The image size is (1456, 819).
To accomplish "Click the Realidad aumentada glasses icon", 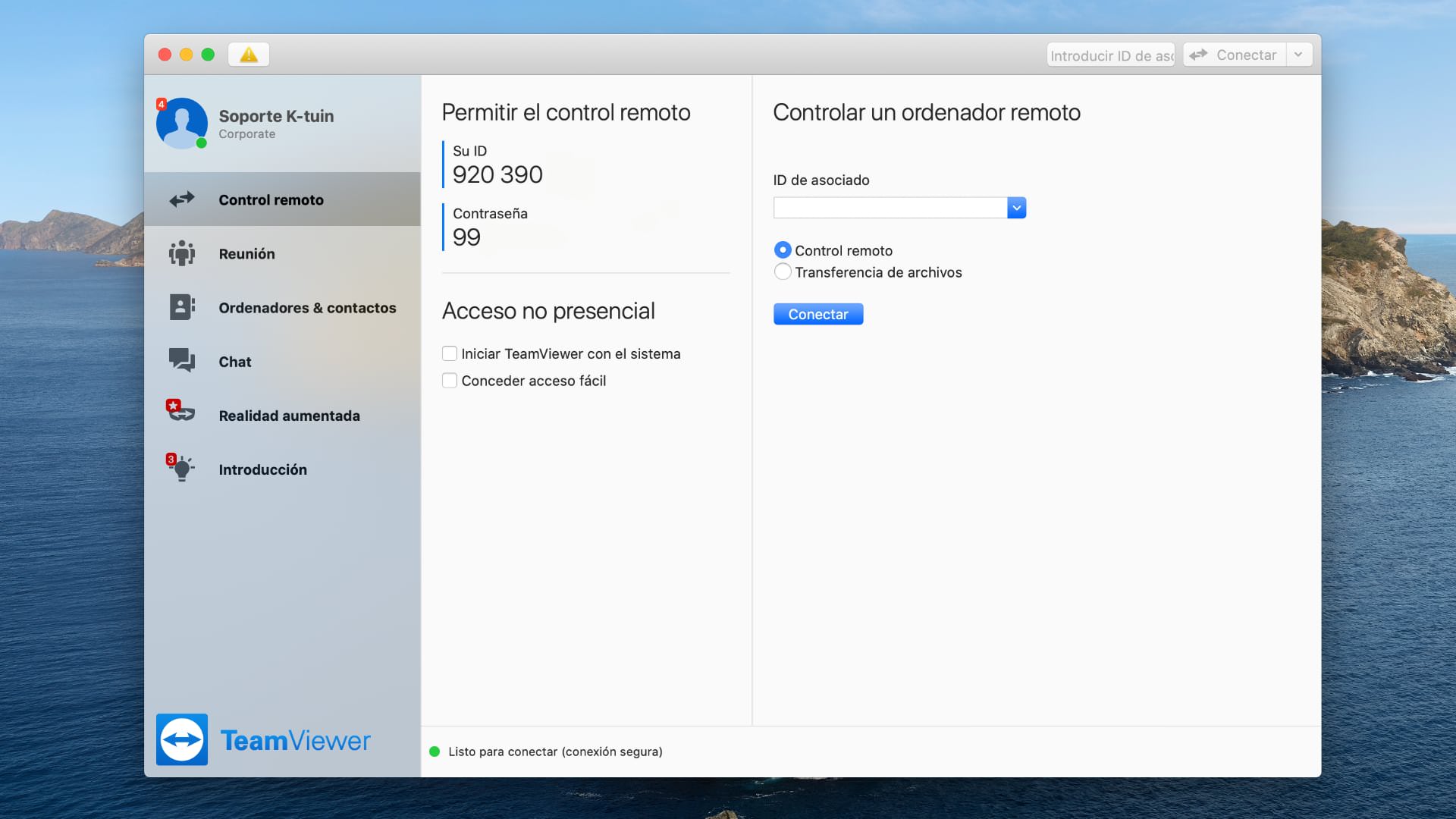I will (181, 413).
